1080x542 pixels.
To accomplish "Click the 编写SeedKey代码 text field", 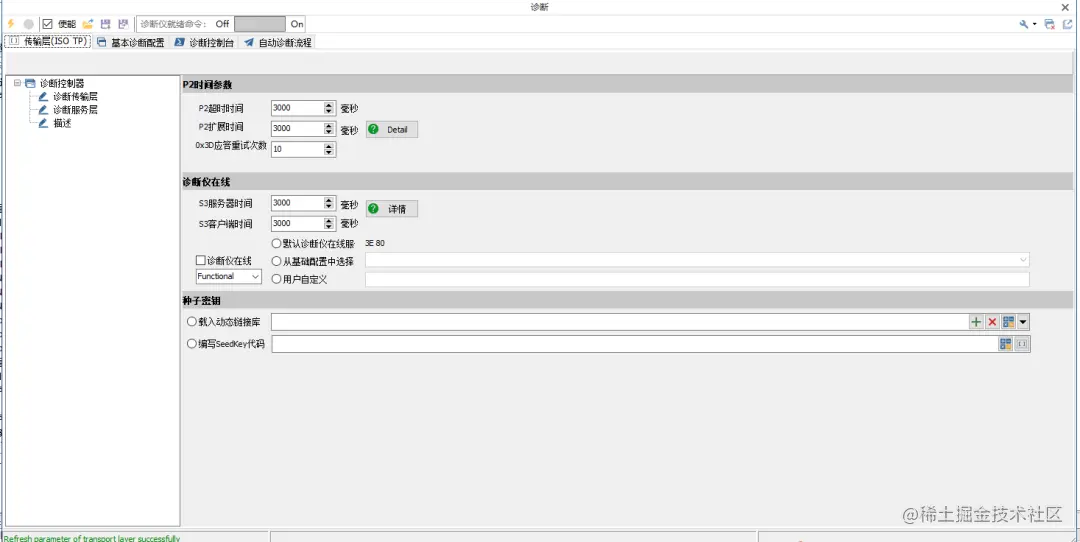I will (635, 344).
